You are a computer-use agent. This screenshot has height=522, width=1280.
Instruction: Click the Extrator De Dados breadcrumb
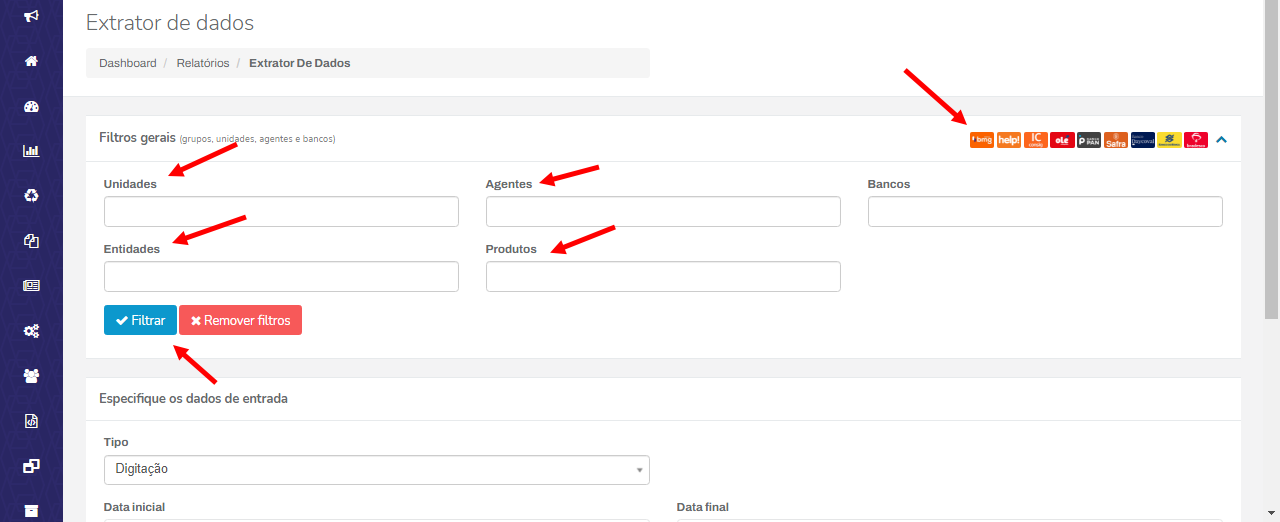click(x=300, y=63)
